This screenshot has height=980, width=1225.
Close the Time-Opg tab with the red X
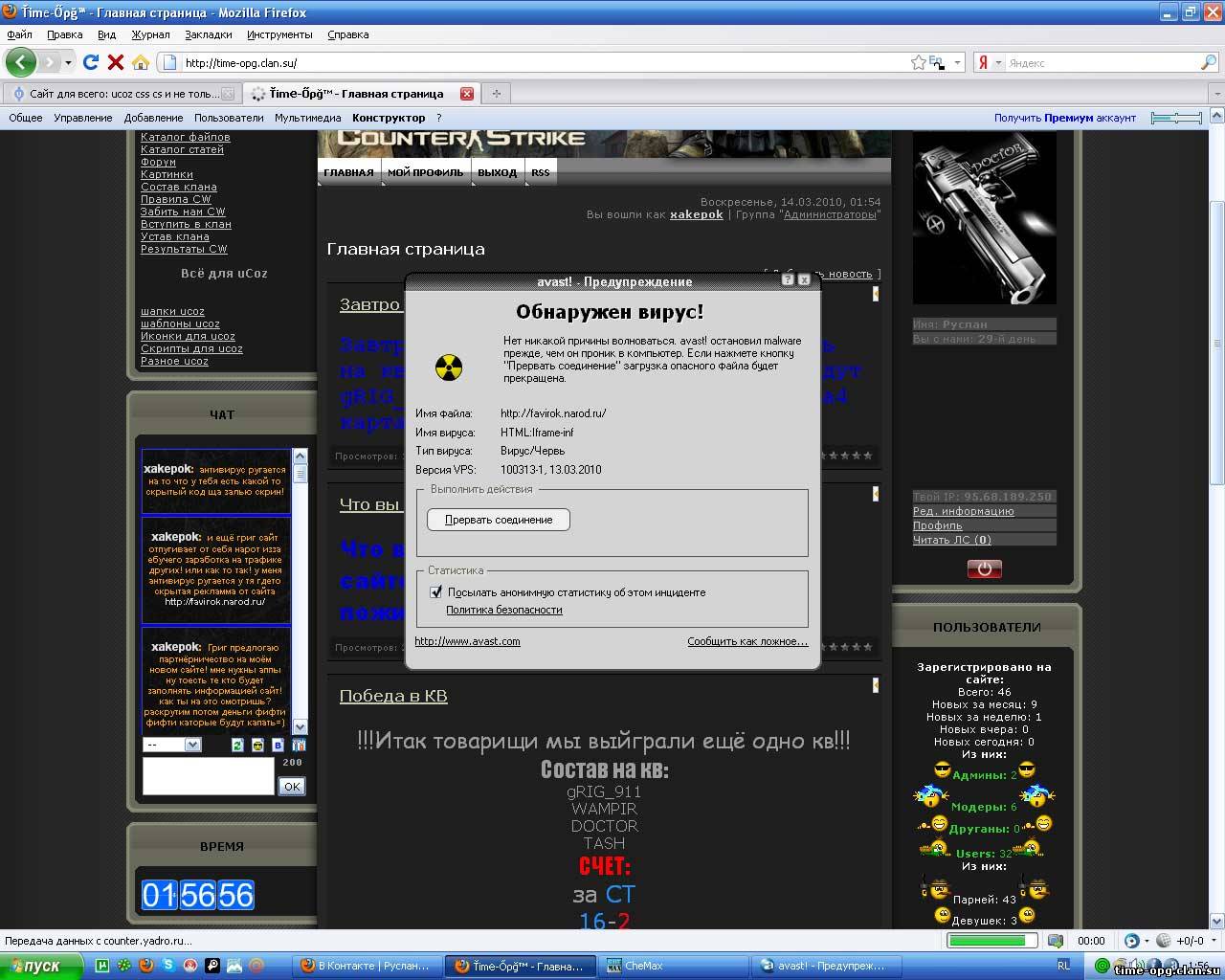click(467, 93)
